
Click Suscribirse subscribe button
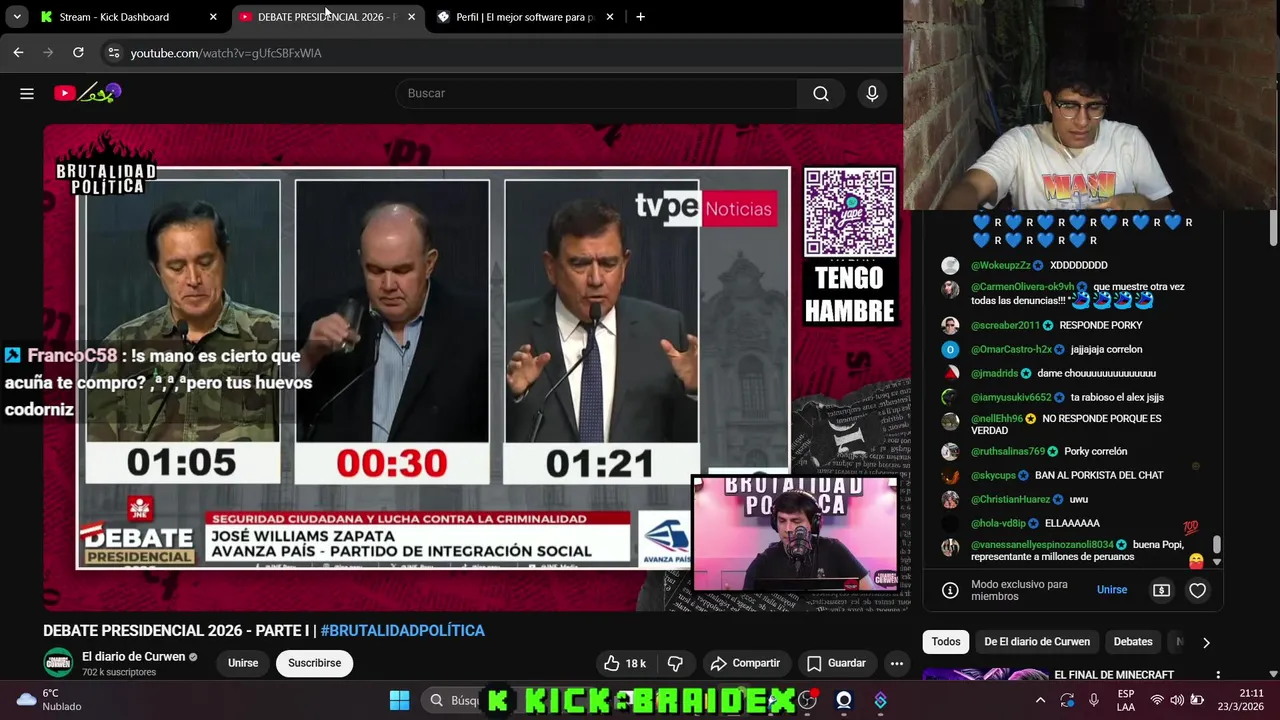314,663
